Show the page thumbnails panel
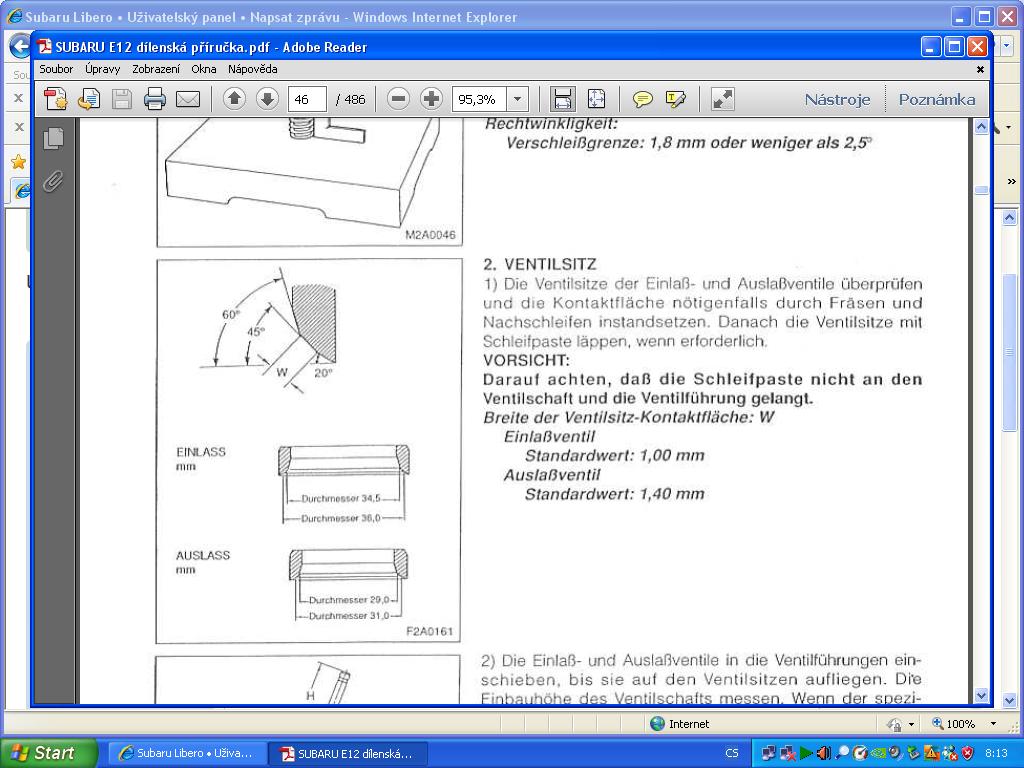1024x768 pixels. click(54, 138)
